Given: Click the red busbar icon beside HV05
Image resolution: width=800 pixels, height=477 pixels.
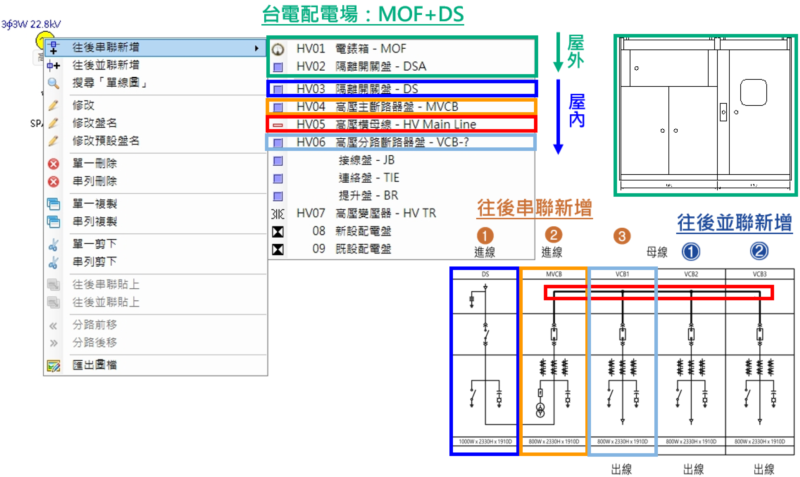Looking at the screenshot, I should pyautogui.click(x=278, y=124).
